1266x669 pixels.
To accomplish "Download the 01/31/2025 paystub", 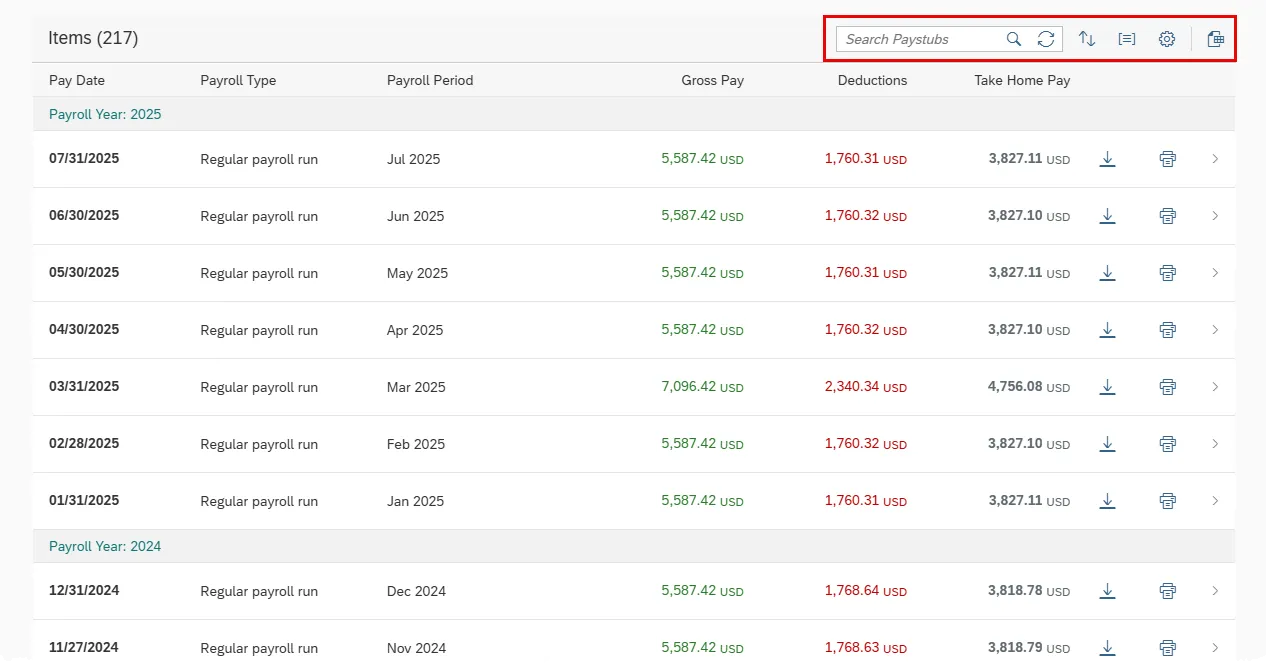I will point(1107,501).
